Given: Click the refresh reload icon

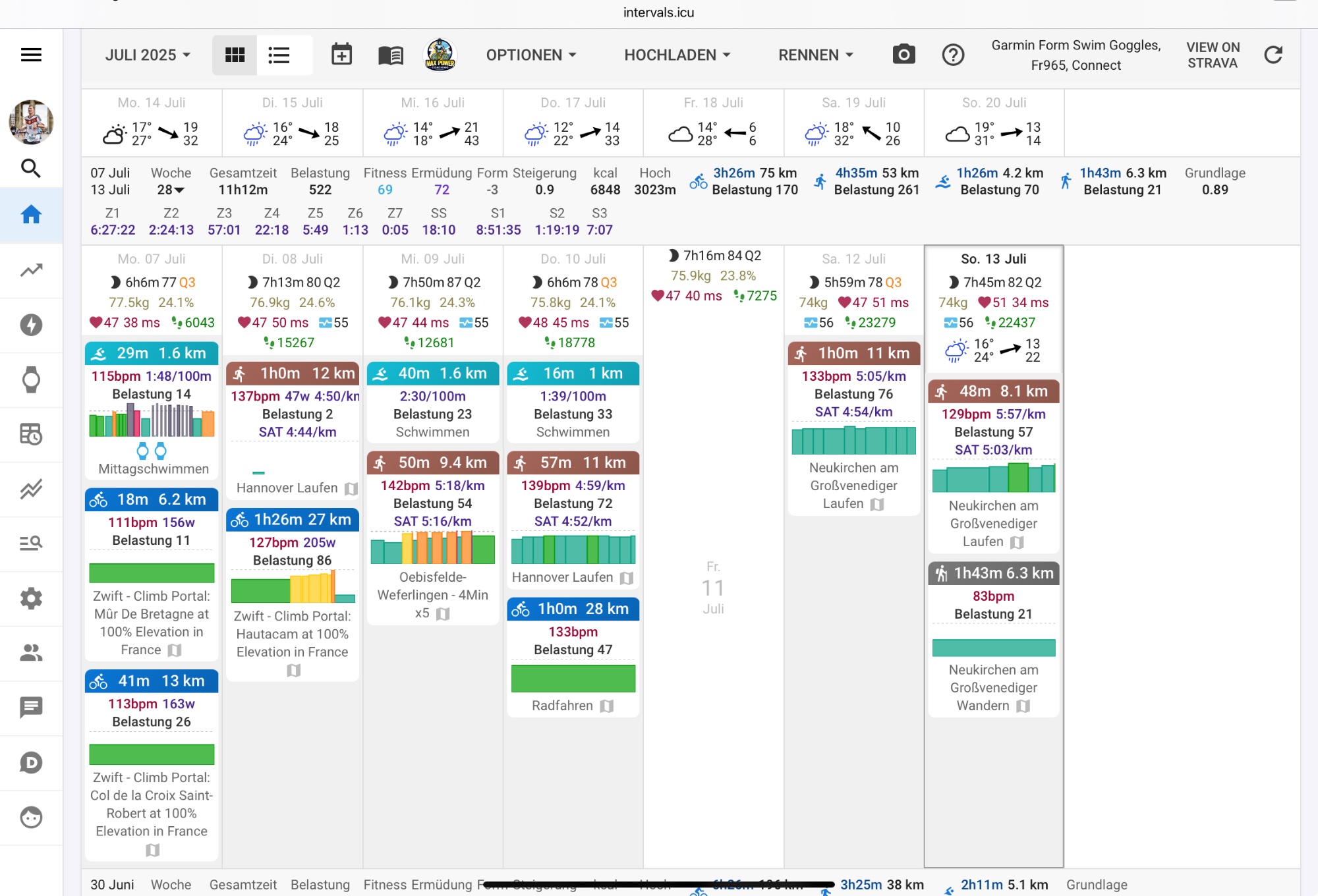Looking at the screenshot, I should pyautogui.click(x=1273, y=55).
